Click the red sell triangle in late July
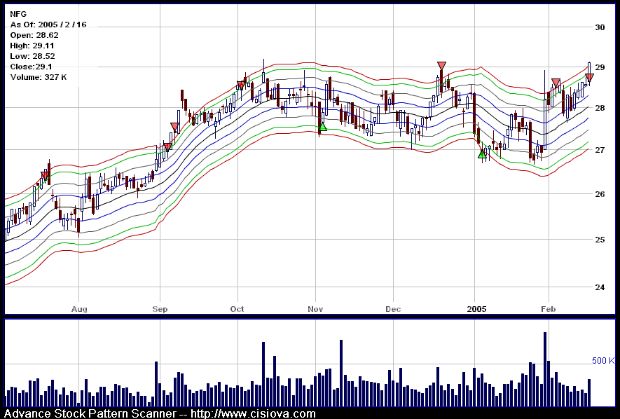The image size is (620, 419). point(45,175)
